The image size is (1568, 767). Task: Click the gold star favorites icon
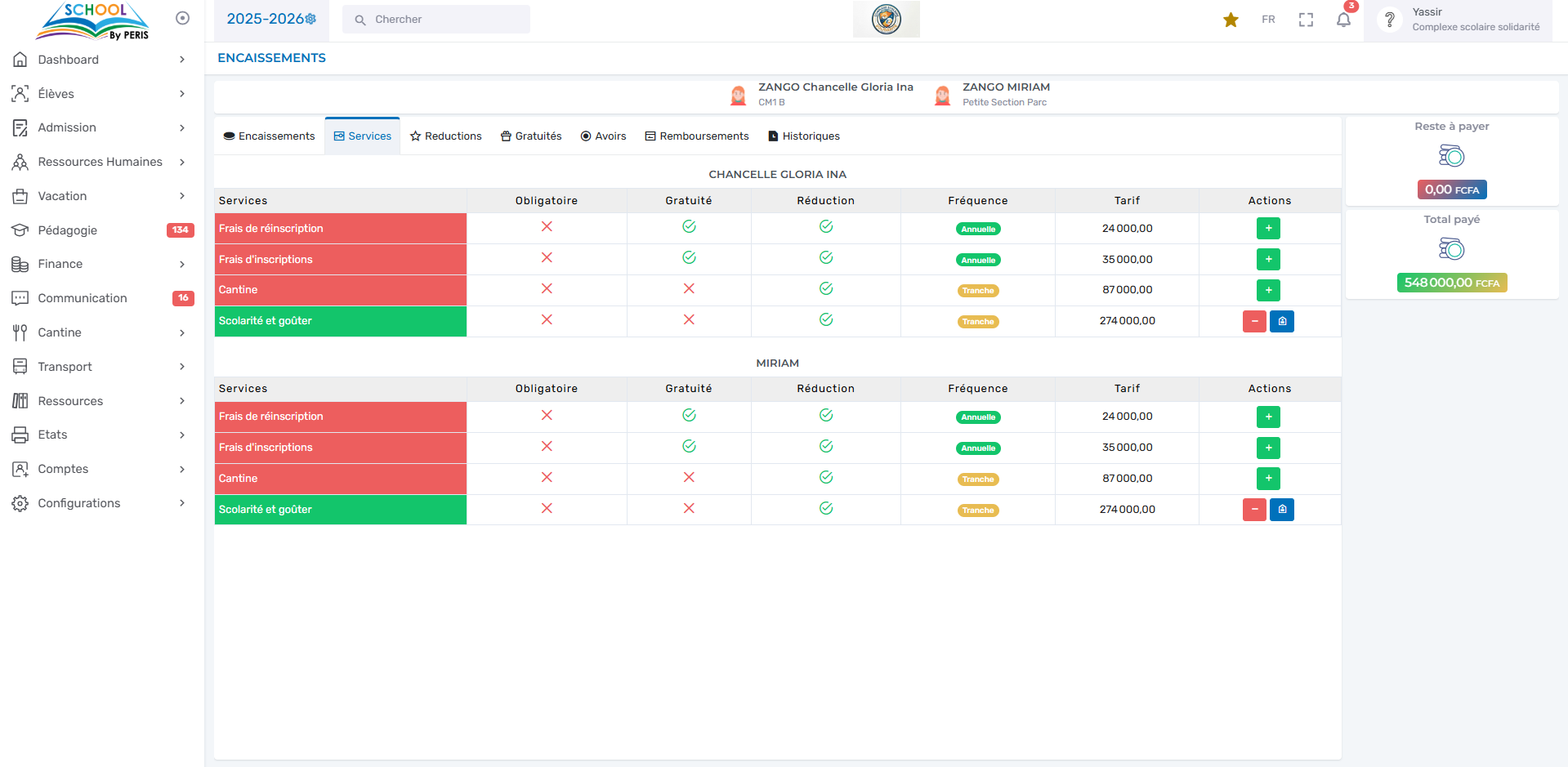point(1231,20)
